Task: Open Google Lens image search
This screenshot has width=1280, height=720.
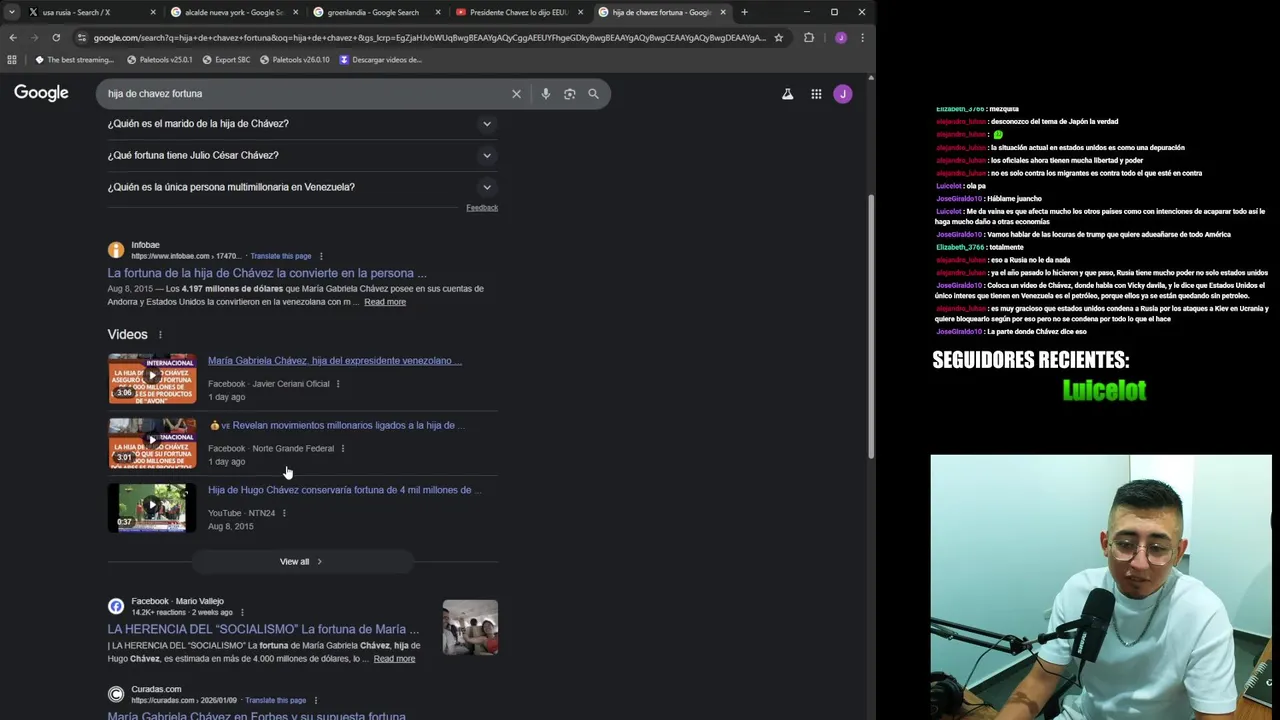Action: [569, 94]
